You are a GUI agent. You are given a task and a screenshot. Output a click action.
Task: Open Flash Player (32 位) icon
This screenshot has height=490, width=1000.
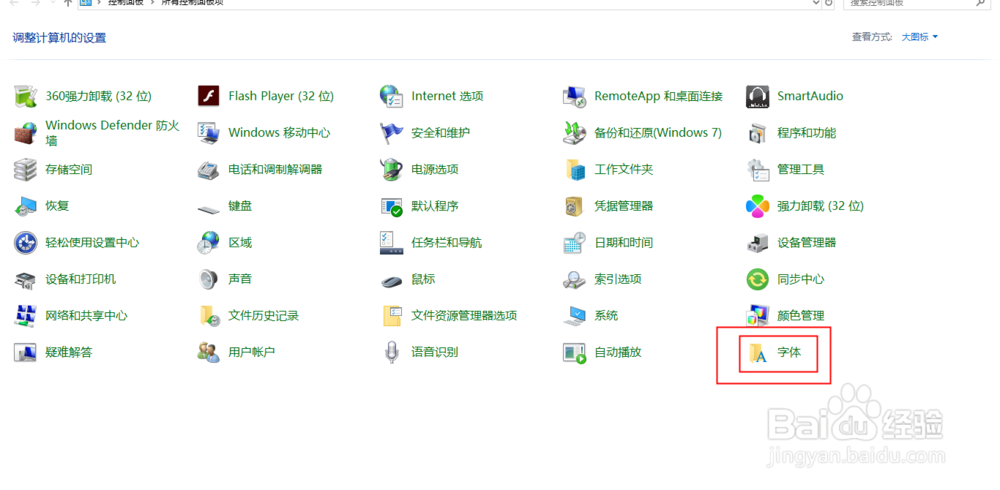click(x=209, y=96)
